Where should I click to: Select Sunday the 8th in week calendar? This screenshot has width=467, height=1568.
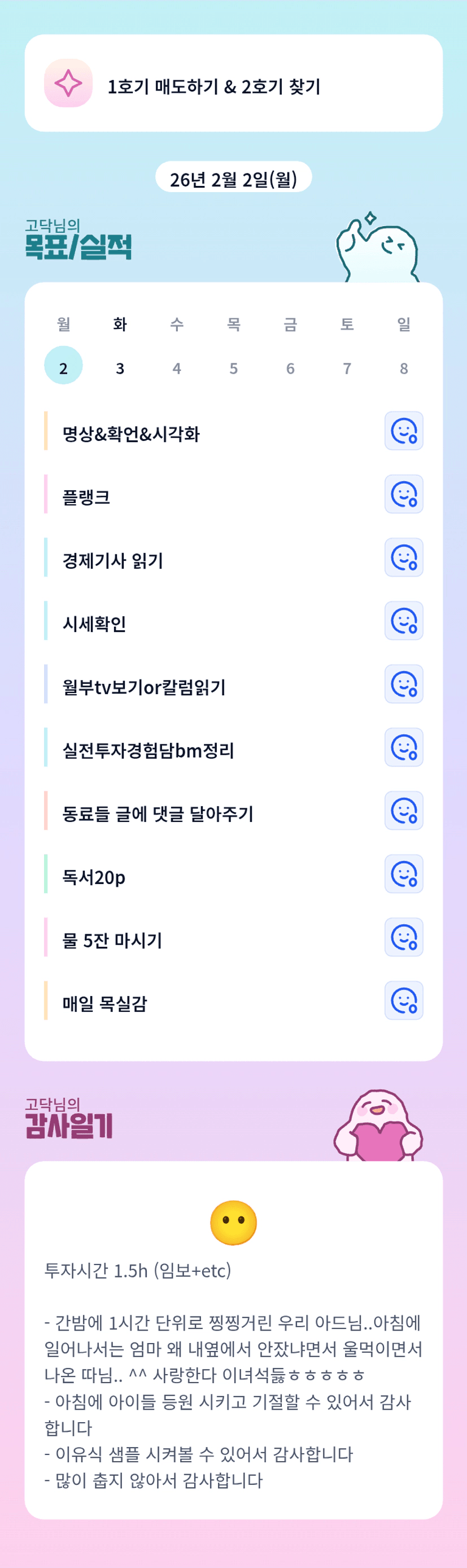404,367
